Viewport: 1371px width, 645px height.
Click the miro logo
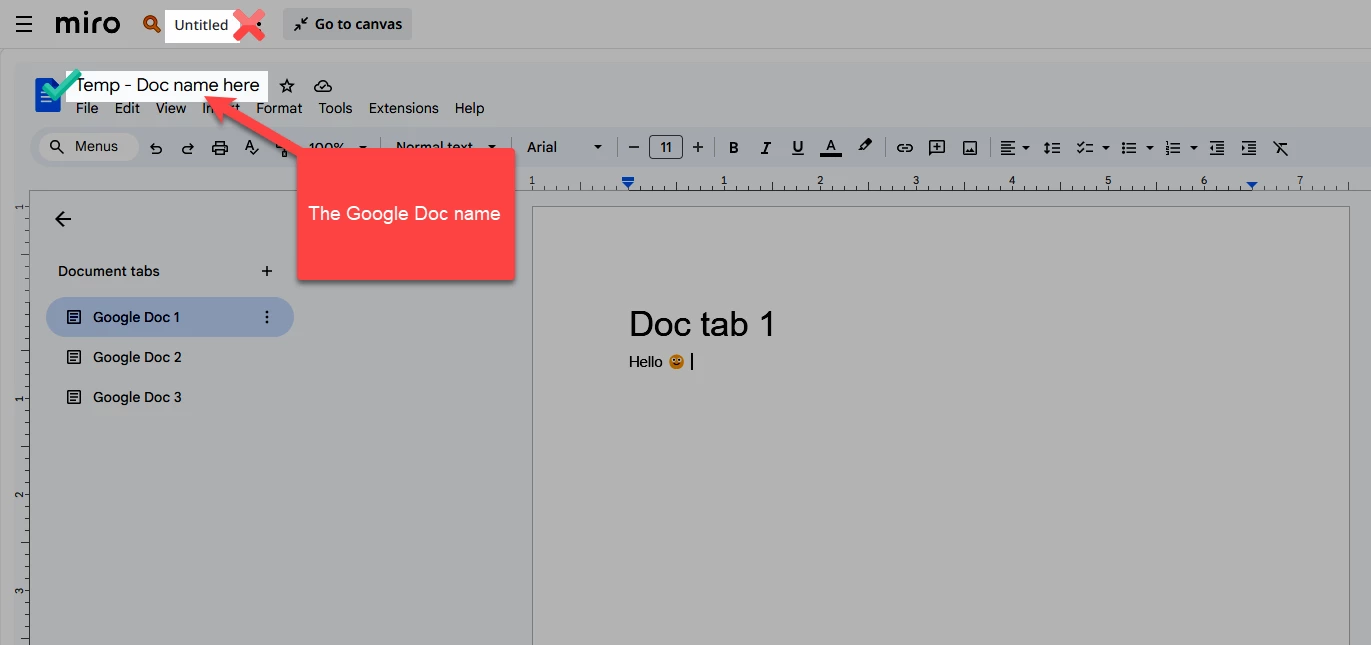pos(88,24)
